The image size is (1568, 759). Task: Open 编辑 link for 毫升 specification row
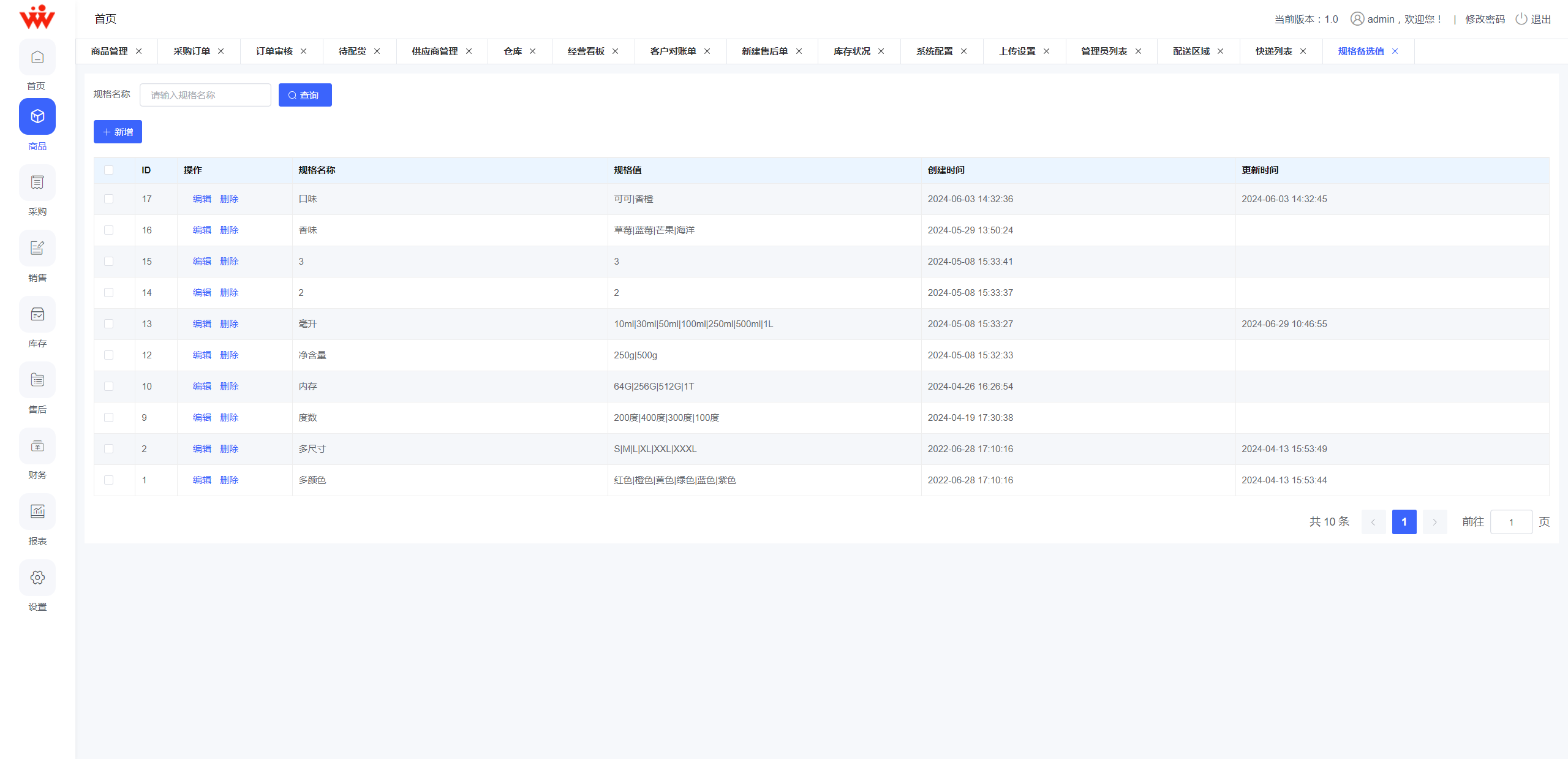pos(202,323)
